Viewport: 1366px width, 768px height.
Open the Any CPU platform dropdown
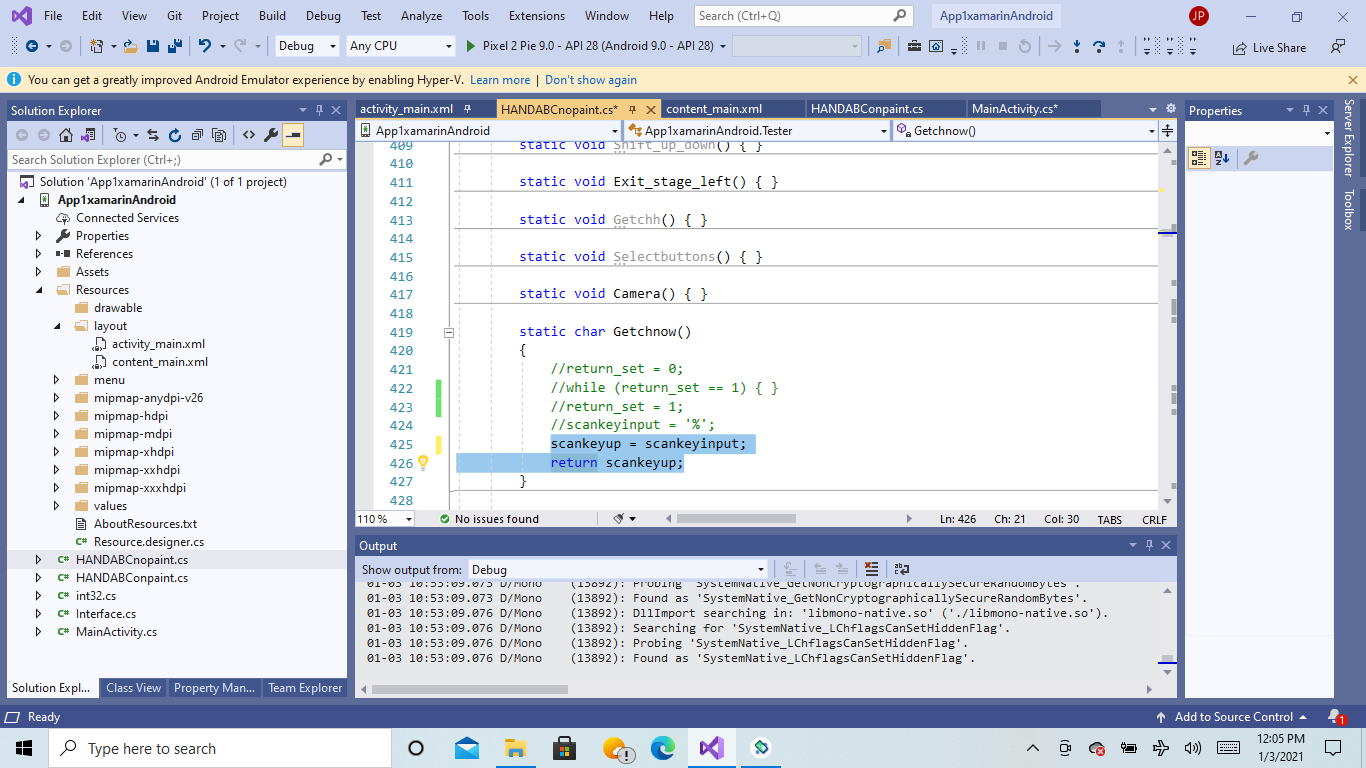coord(401,46)
